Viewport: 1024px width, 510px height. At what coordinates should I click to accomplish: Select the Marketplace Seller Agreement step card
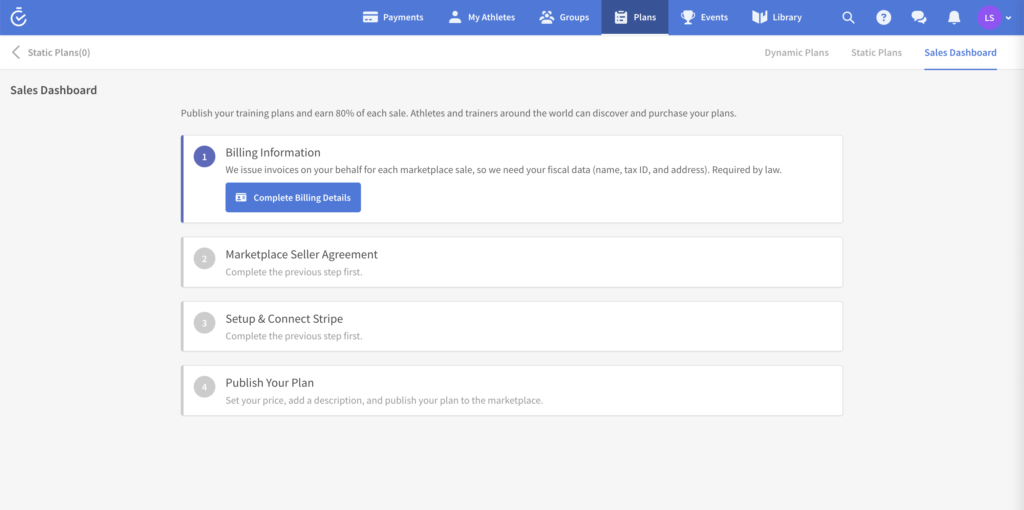(x=512, y=262)
